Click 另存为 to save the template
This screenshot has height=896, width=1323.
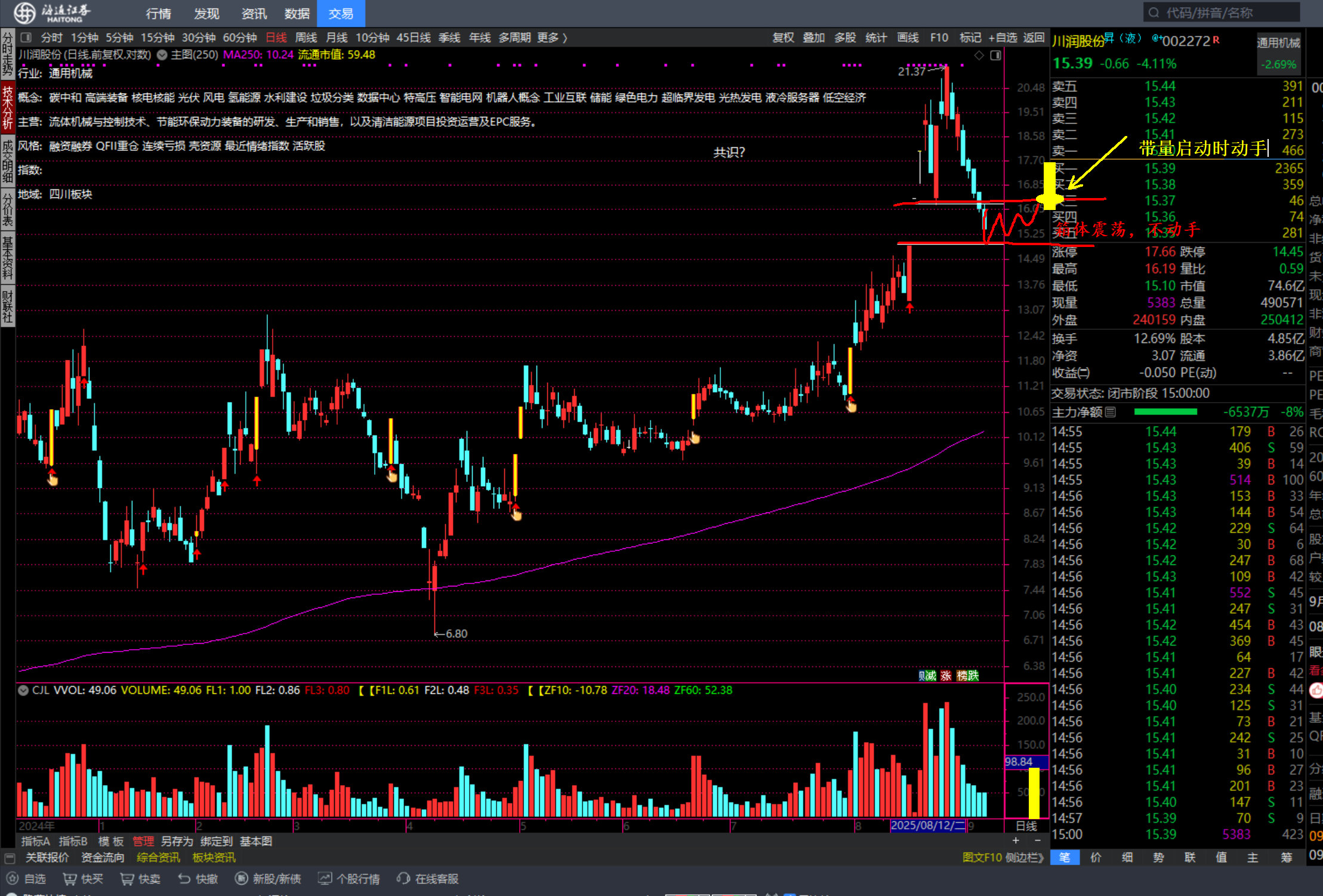(x=177, y=841)
